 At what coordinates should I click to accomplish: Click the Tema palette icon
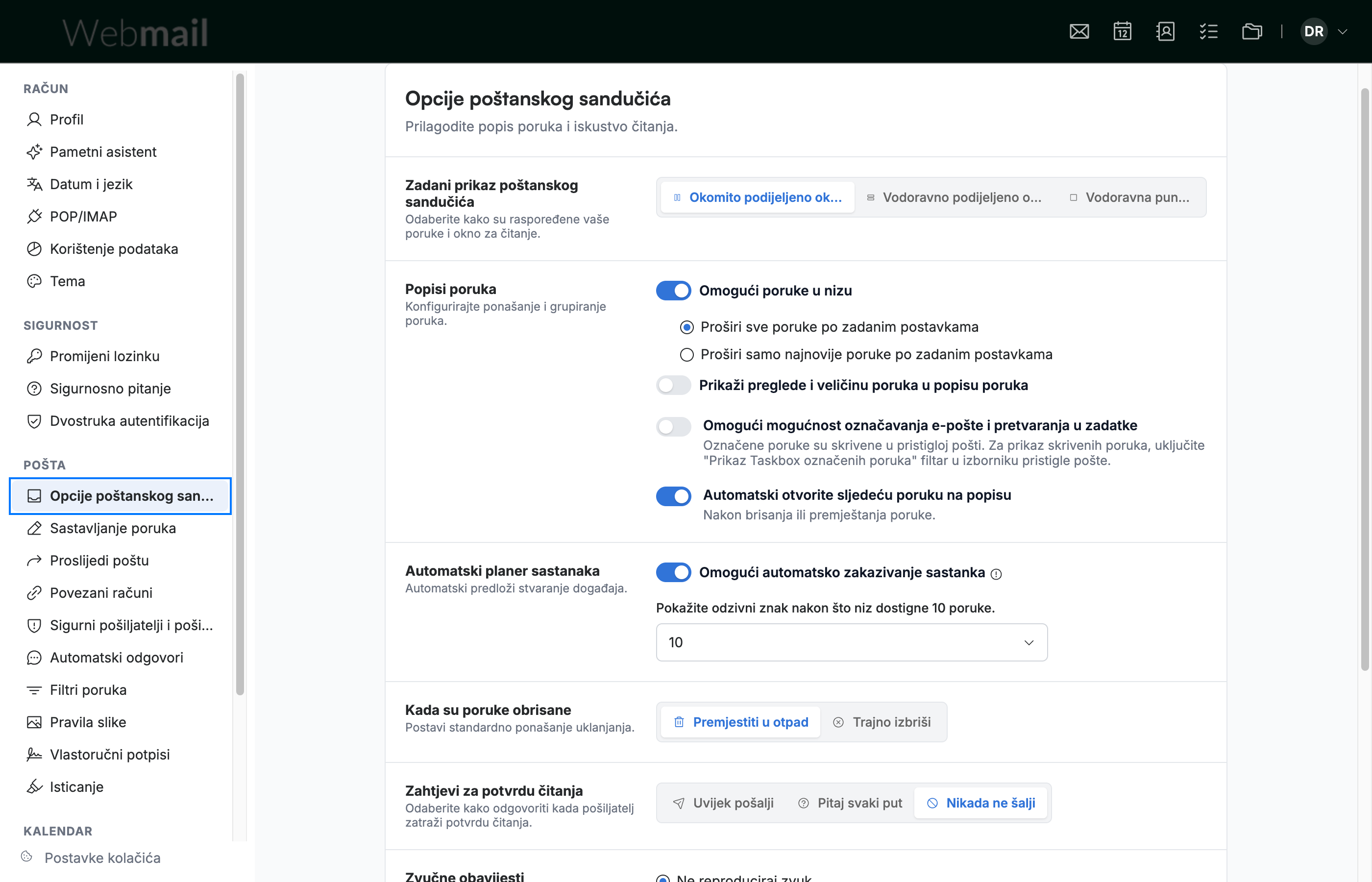[x=34, y=281]
